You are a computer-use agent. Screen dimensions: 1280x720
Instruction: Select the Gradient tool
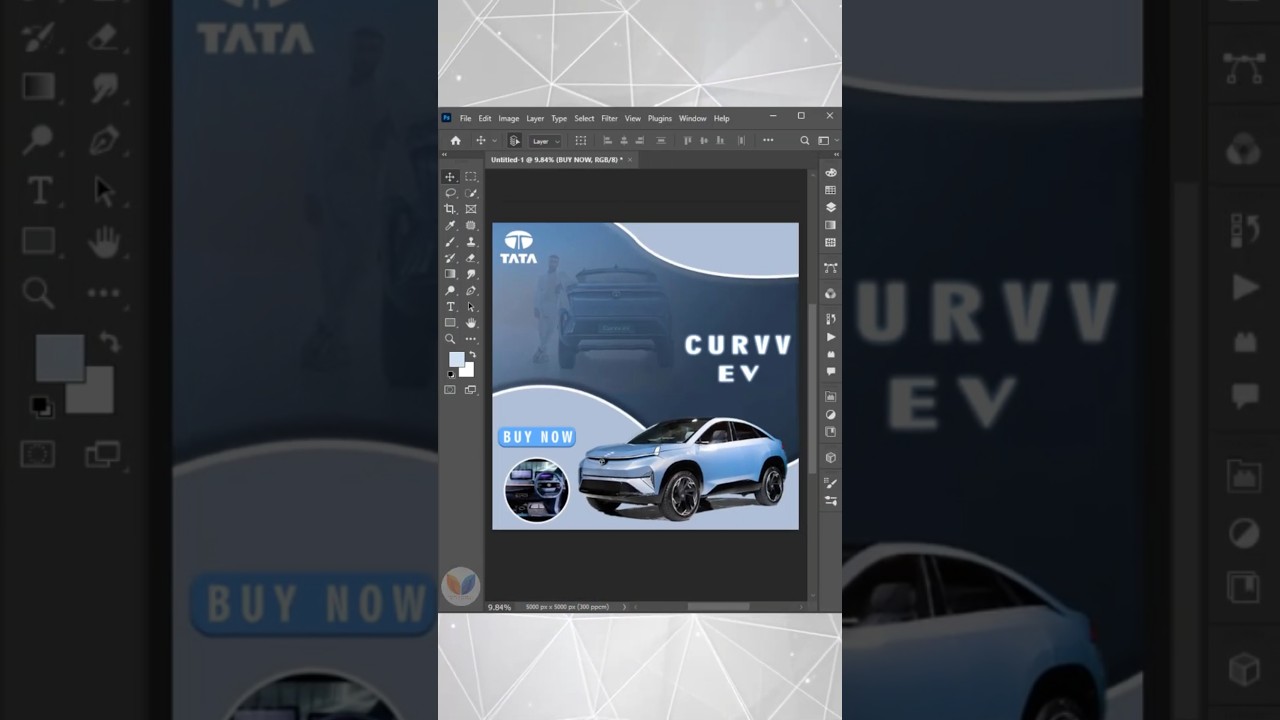point(450,274)
